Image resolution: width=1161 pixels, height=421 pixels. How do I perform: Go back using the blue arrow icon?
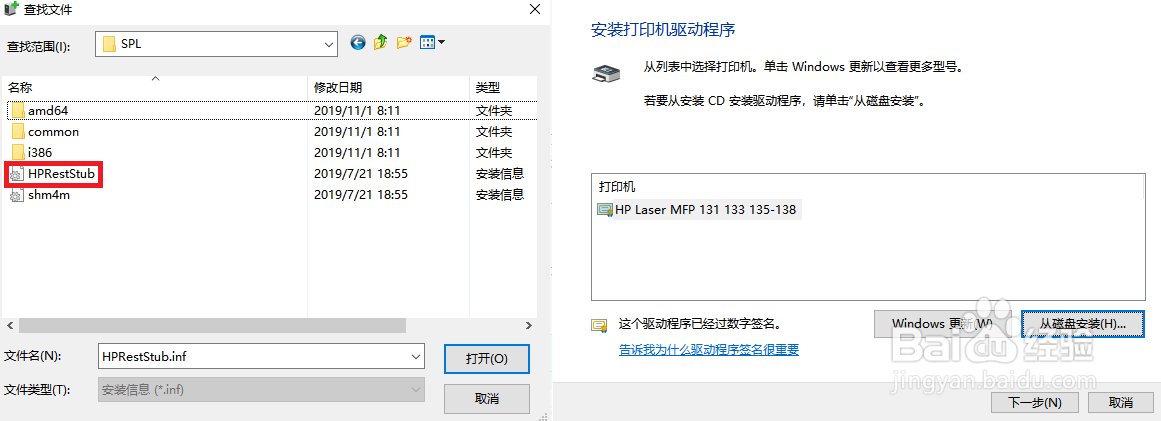click(358, 43)
